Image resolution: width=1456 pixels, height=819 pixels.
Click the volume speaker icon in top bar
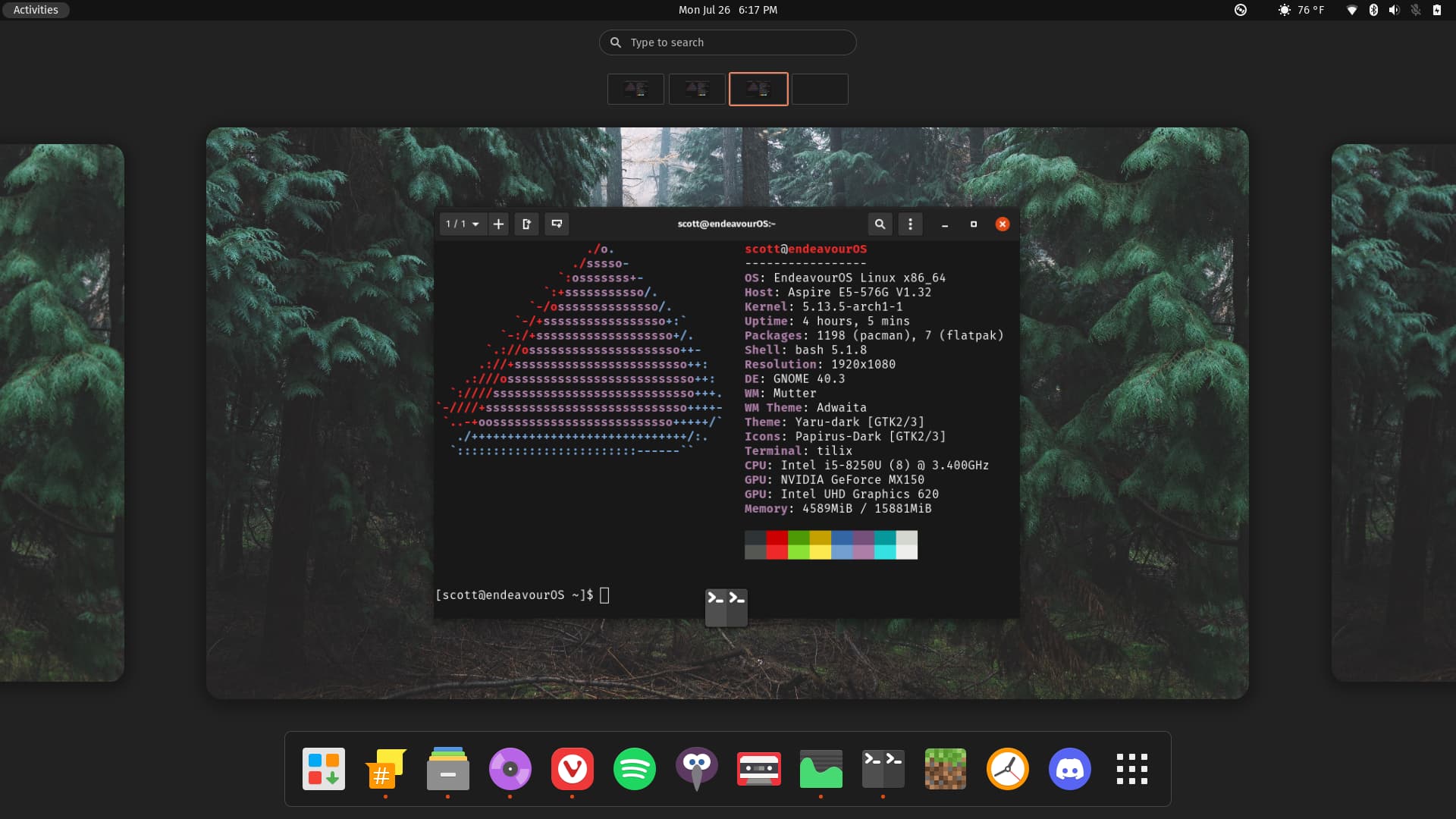pyautogui.click(x=1394, y=10)
